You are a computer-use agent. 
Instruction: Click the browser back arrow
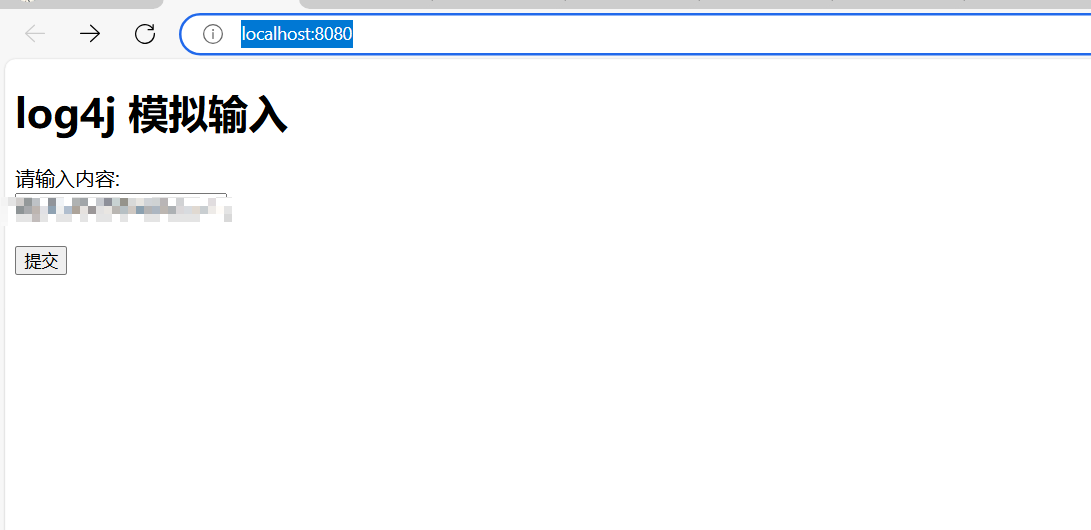point(35,33)
